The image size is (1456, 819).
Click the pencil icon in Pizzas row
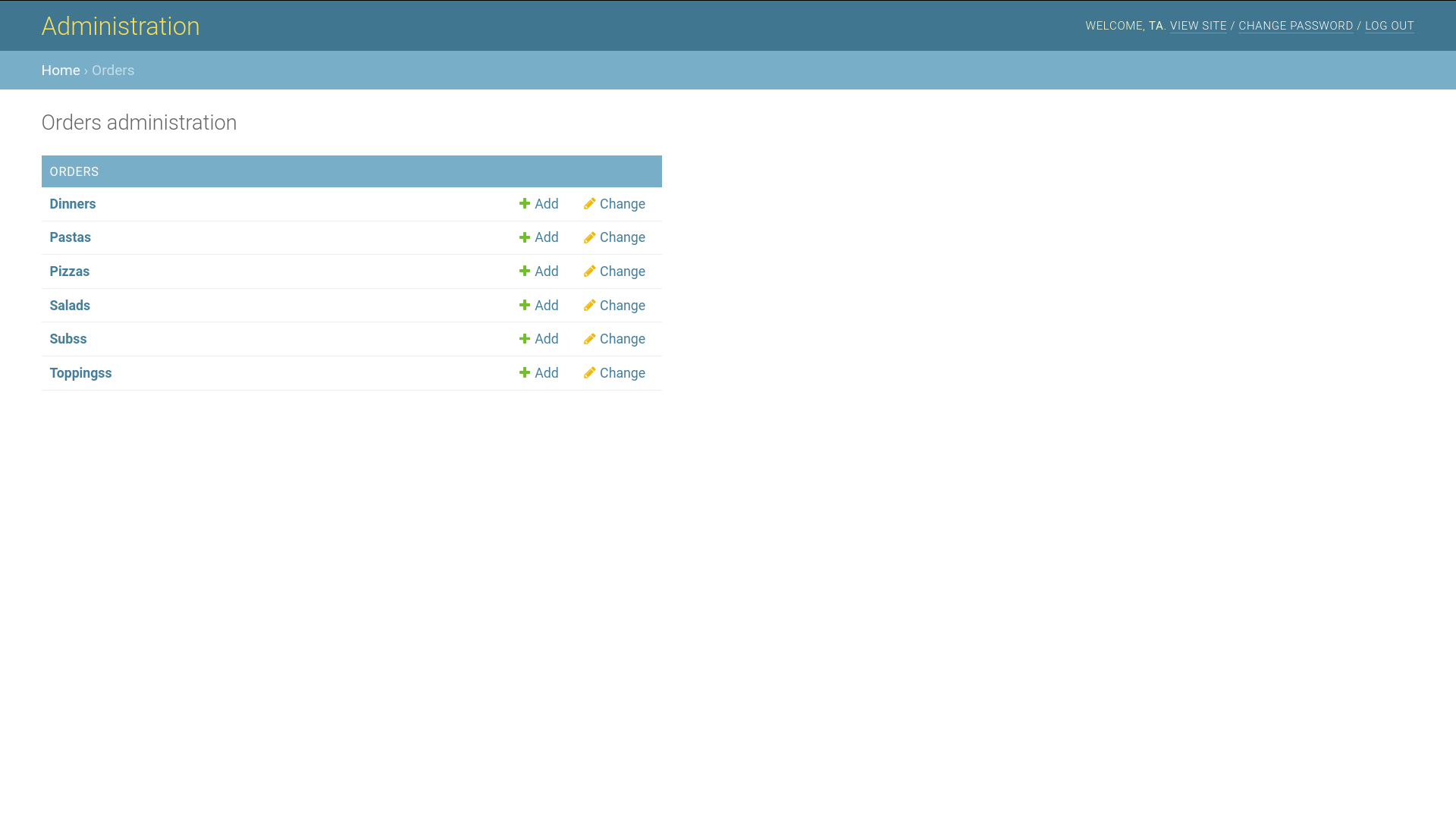[589, 271]
